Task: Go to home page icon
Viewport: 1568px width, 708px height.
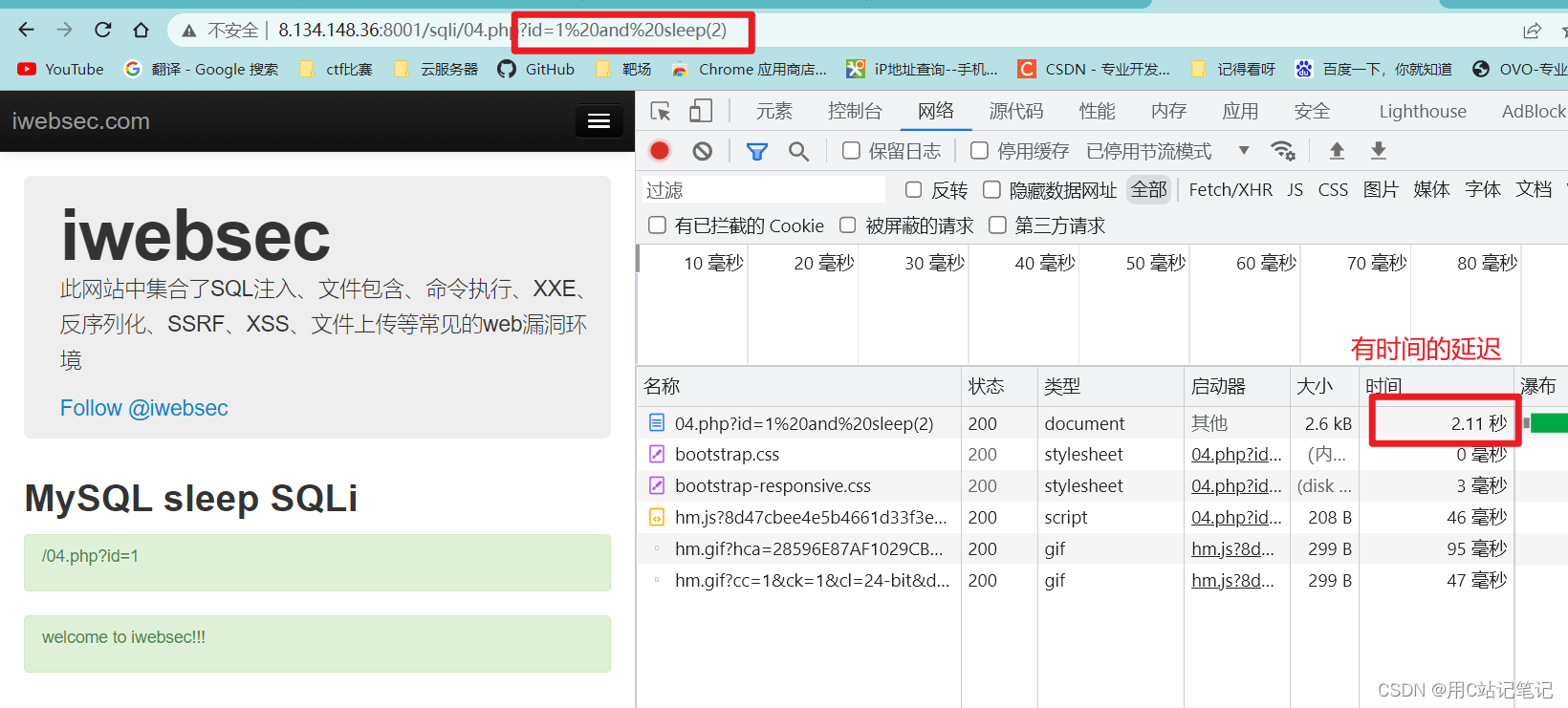Action: pos(141,30)
